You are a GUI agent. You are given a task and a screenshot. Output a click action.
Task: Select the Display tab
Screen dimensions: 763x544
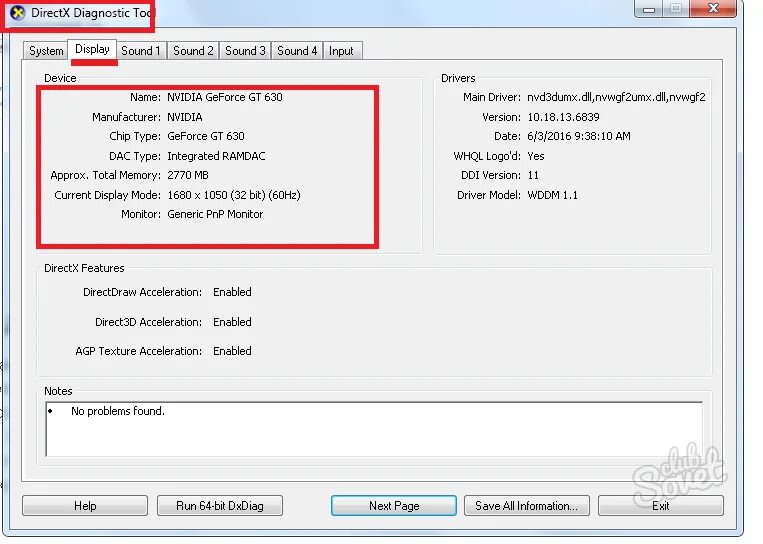click(92, 49)
